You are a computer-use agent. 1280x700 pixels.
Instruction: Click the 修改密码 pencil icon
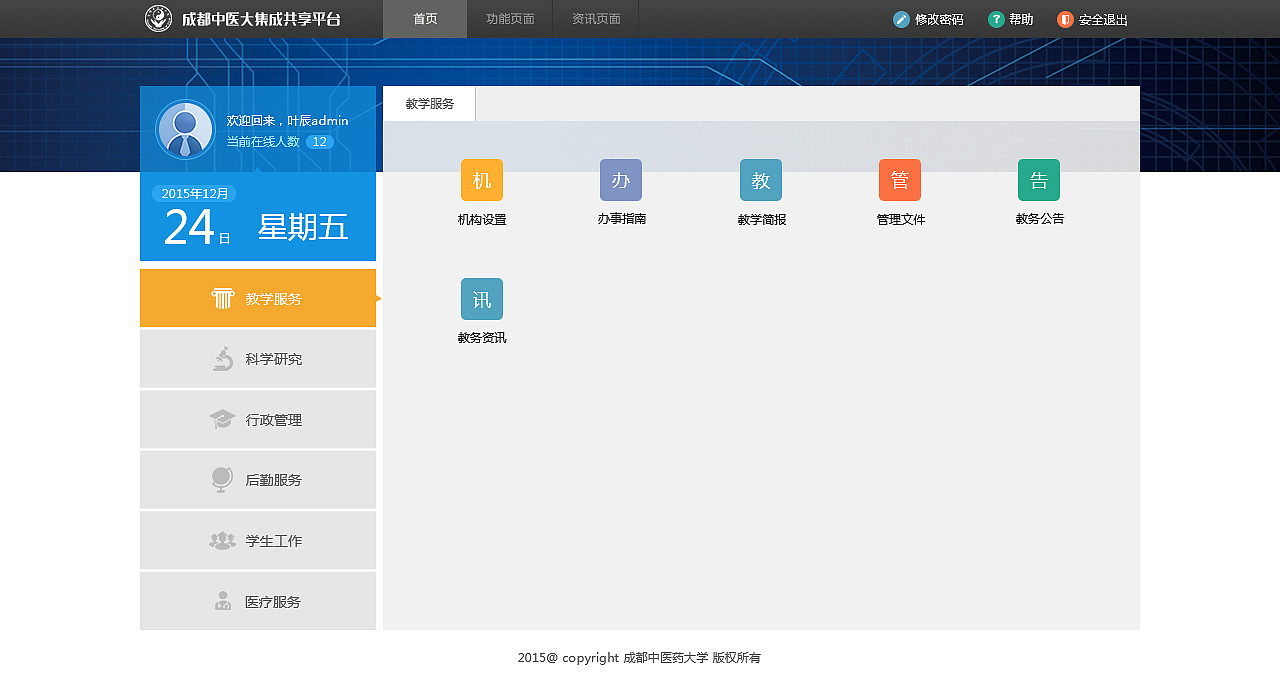click(x=903, y=18)
